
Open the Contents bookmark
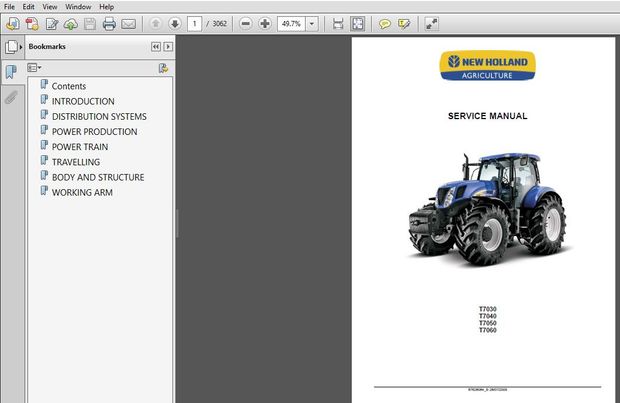click(x=69, y=86)
